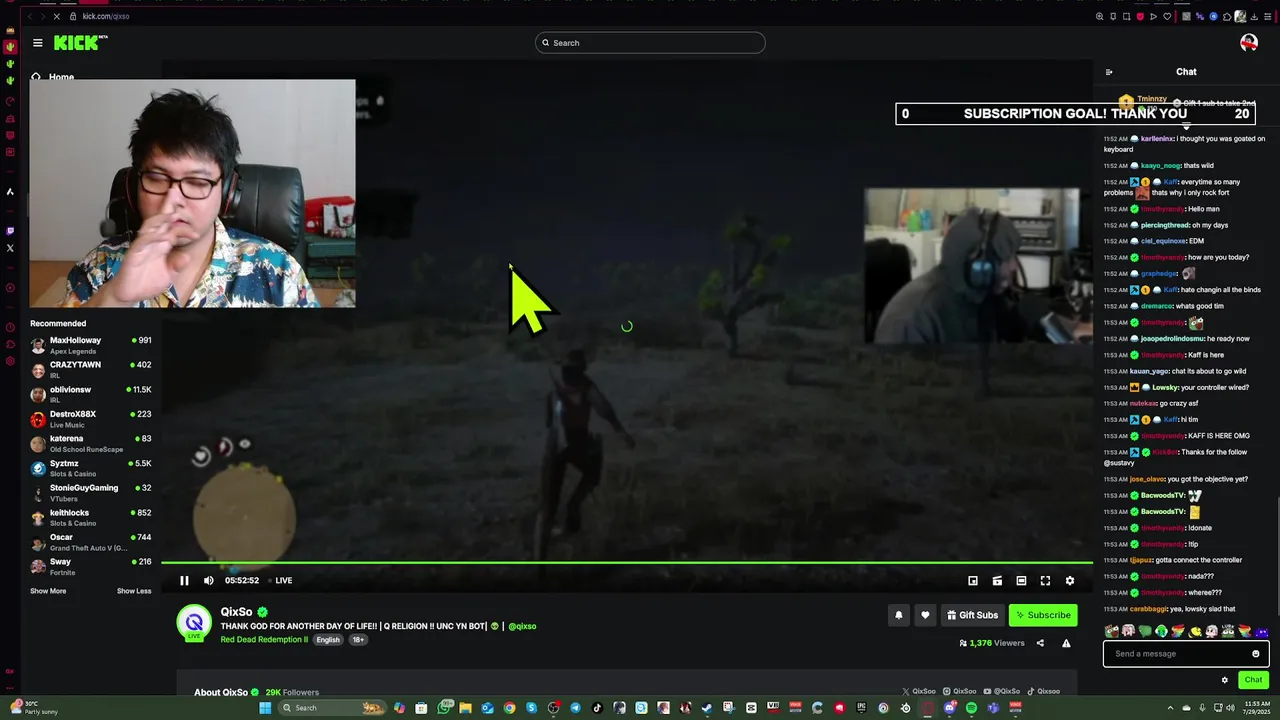Click the Search input field

pos(650,43)
